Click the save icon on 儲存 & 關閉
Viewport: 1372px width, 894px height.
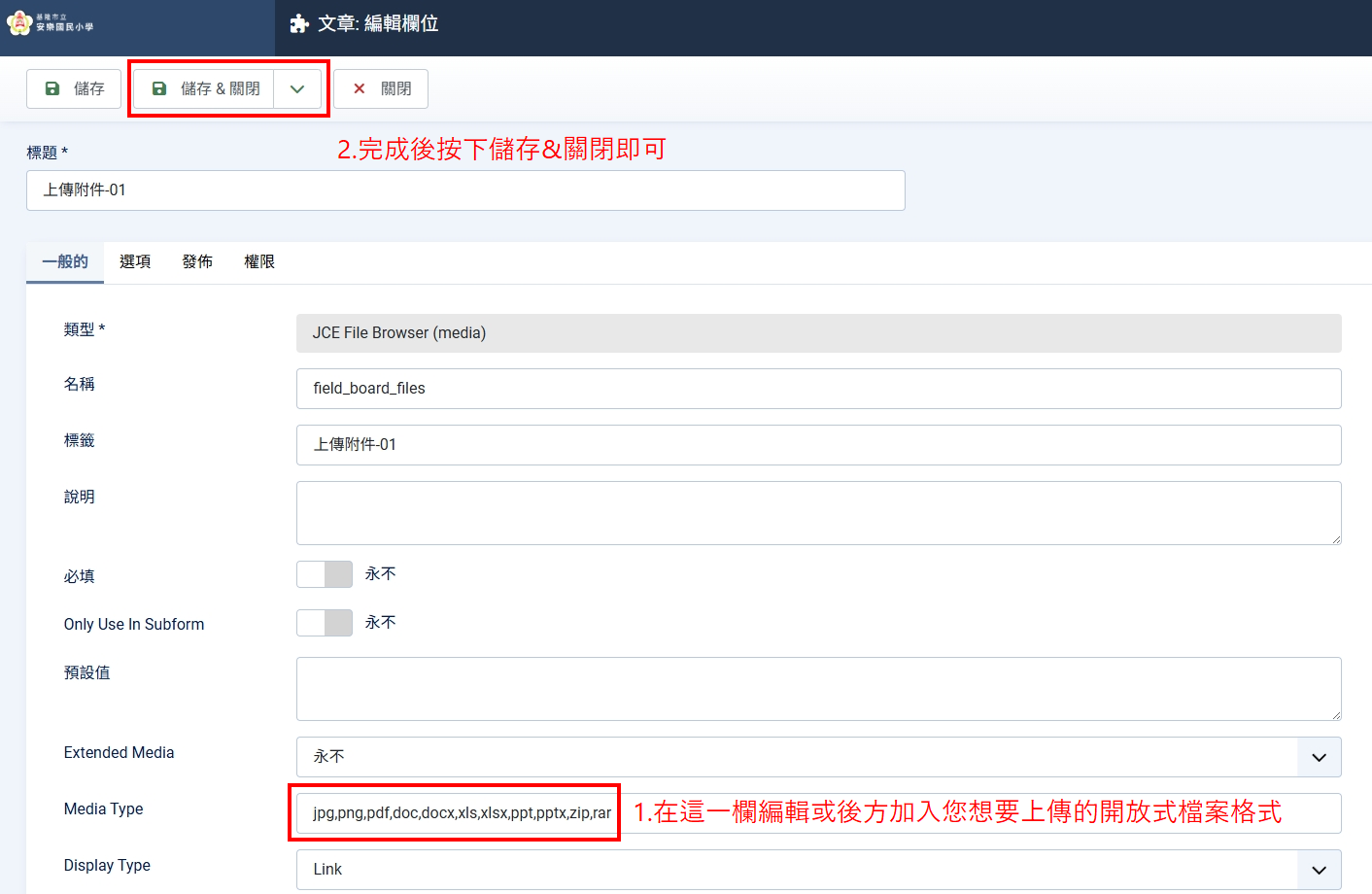pos(159,88)
